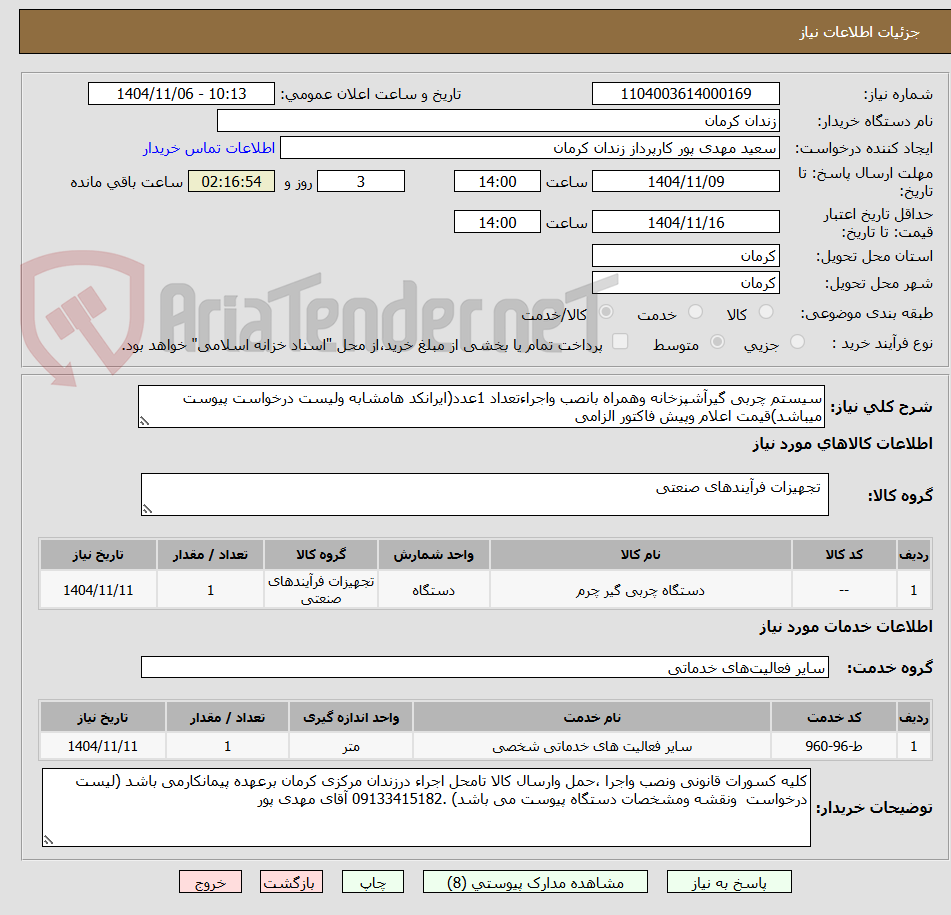The width and height of the screenshot is (951, 915).
Task: Select the خدمت radio button
Action: click(695, 312)
